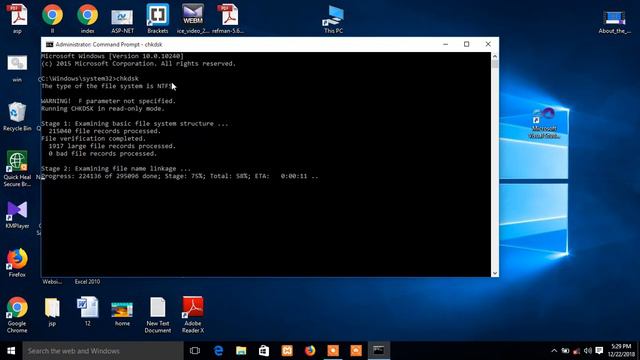Open This PC desktop icon
640x360 pixels.
pyautogui.click(x=333, y=19)
